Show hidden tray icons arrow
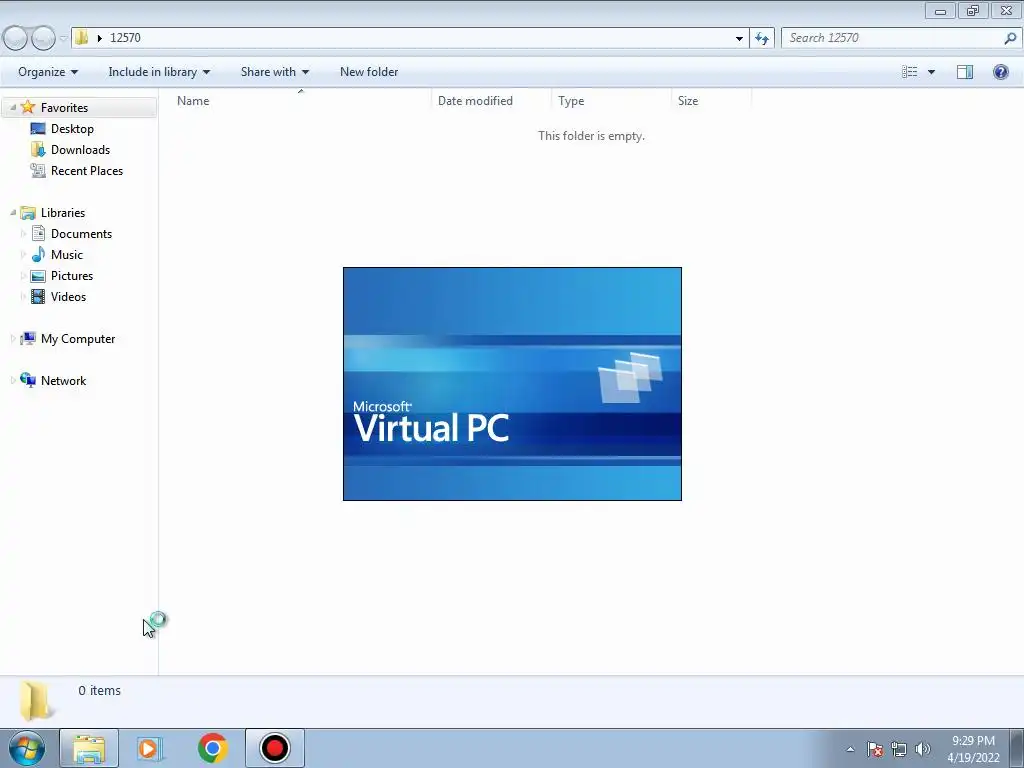Image resolution: width=1024 pixels, height=768 pixels. 850,749
